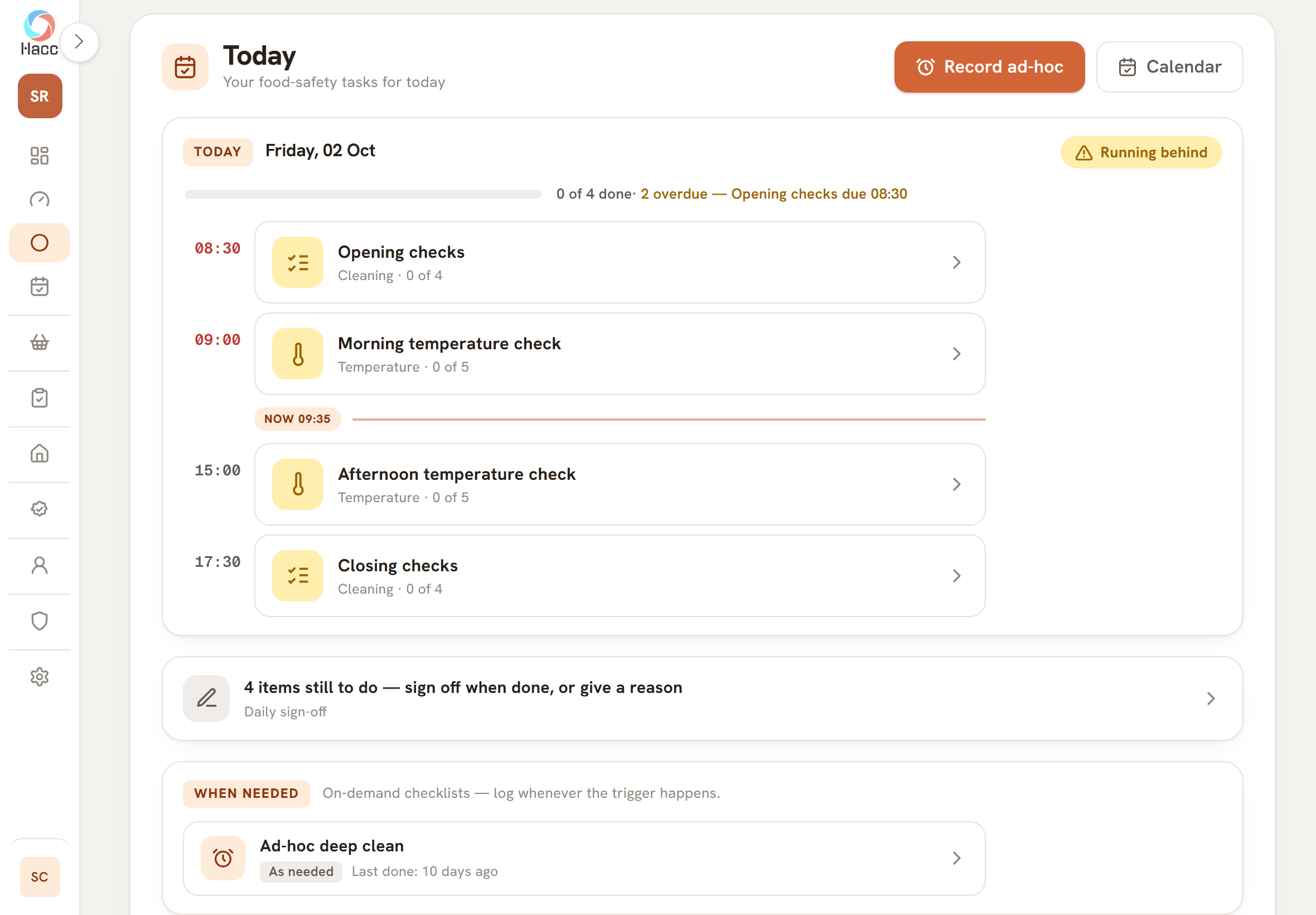Click the Haccp logo
1316x915 pixels.
click(40, 33)
